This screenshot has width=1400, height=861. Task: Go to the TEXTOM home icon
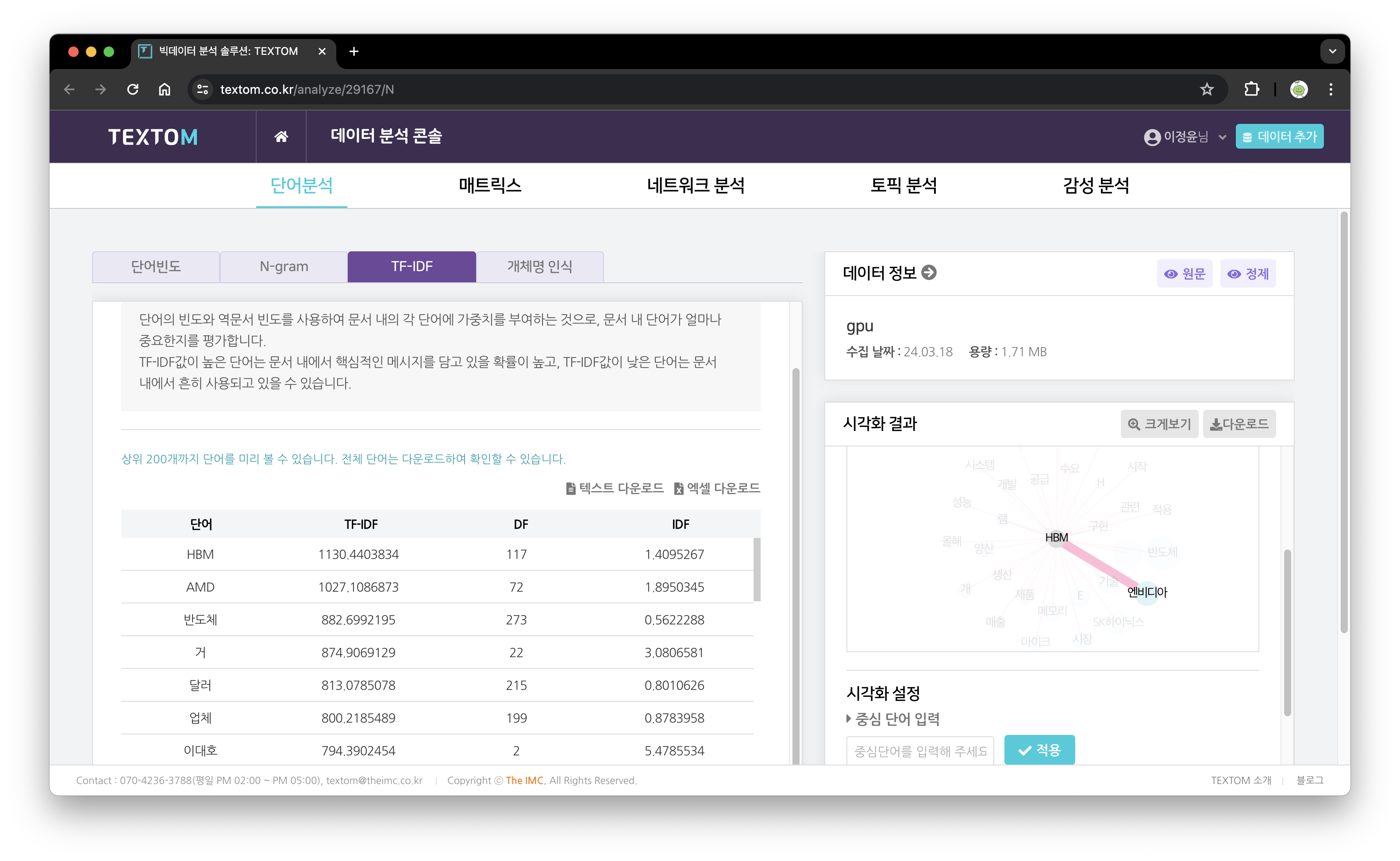pyautogui.click(x=281, y=137)
